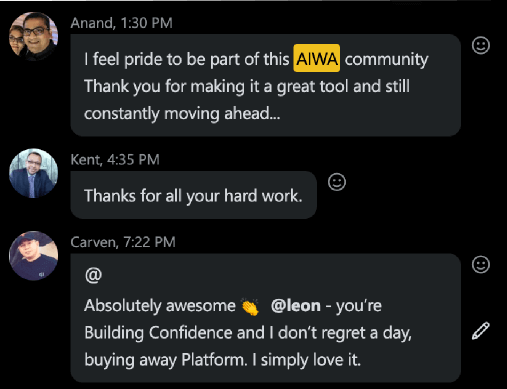Click the highlighted AIWA search match

(x=317, y=58)
